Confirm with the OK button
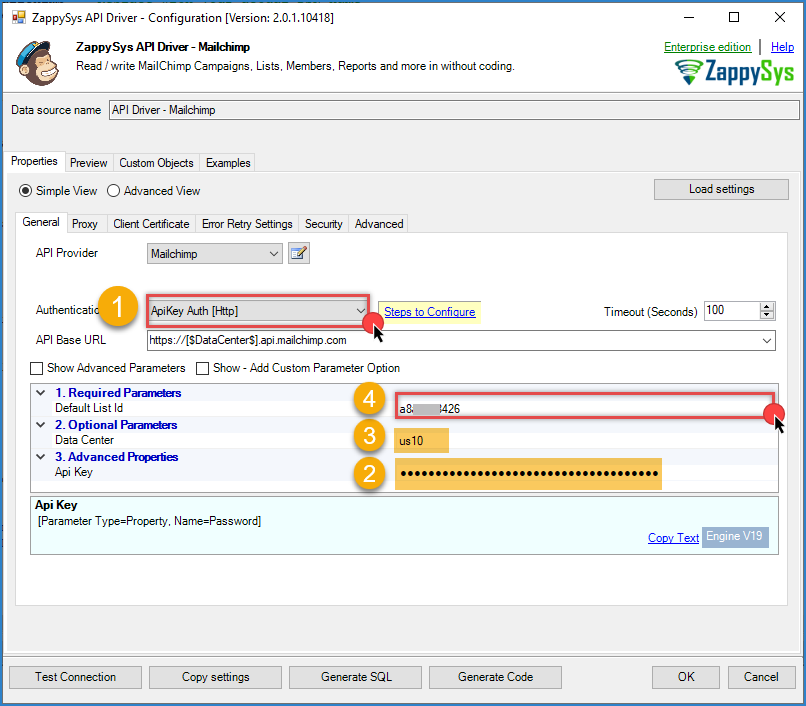806x706 pixels. click(686, 677)
